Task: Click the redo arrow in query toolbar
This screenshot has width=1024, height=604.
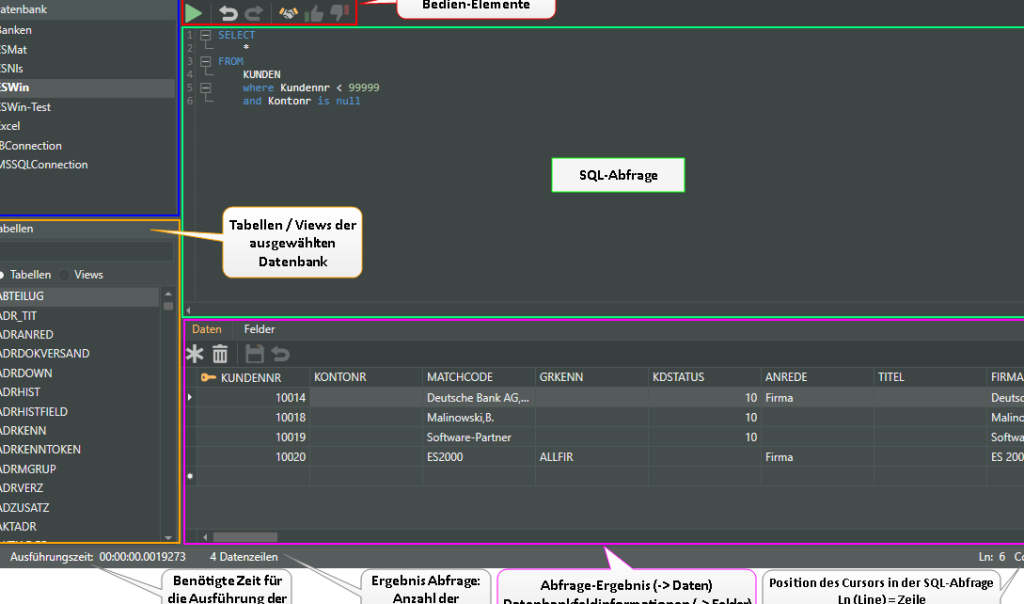Action: (253, 13)
